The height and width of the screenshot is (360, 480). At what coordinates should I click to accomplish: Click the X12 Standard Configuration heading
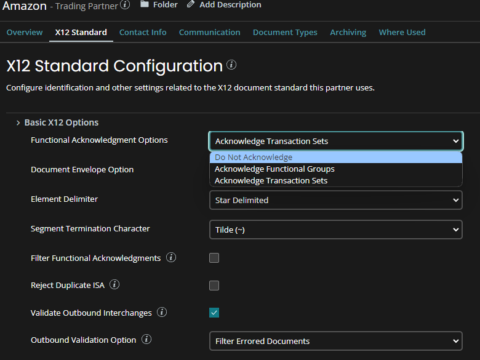(115, 66)
